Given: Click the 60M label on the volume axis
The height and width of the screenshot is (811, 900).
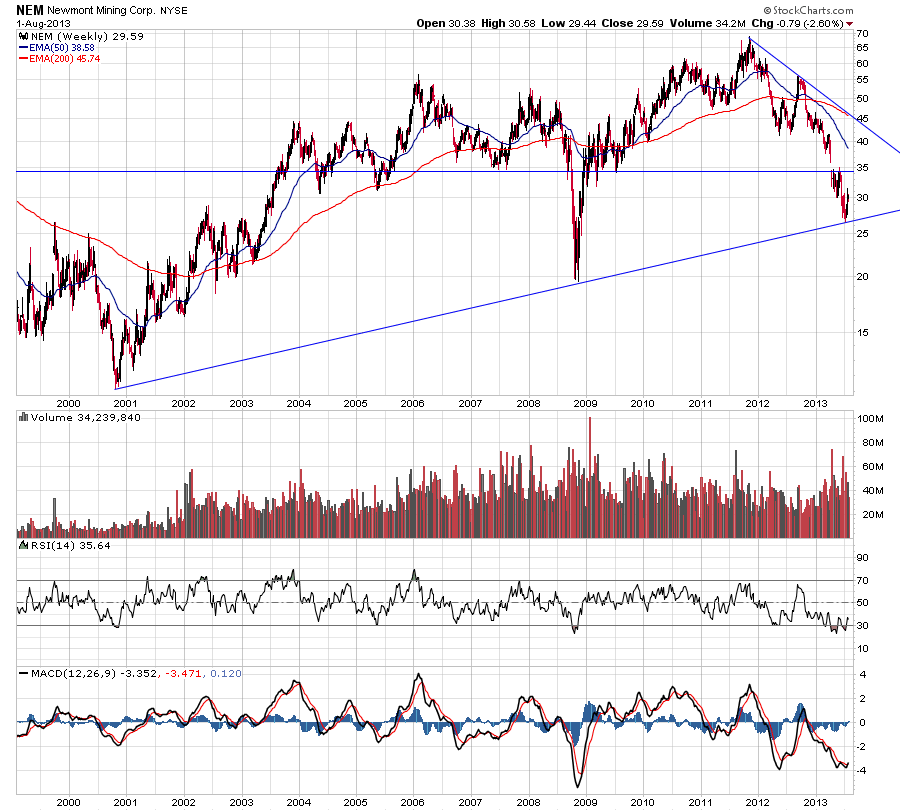Looking at the screenshot, I should (x=872, y=467).
